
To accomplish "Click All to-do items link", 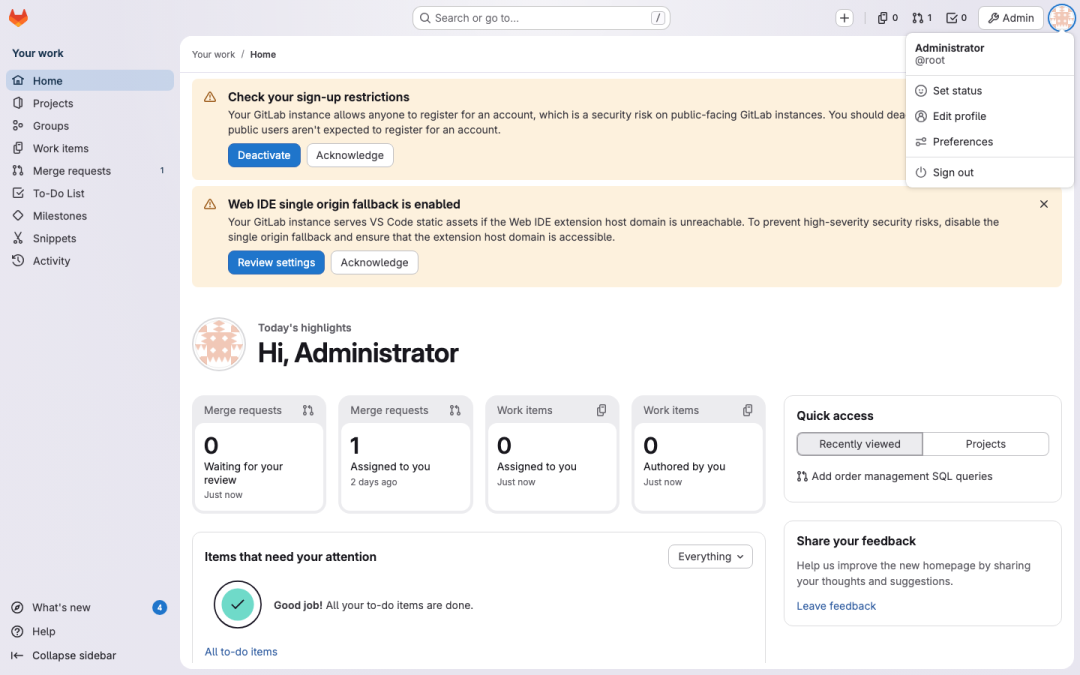I will (x=241, y=652).
